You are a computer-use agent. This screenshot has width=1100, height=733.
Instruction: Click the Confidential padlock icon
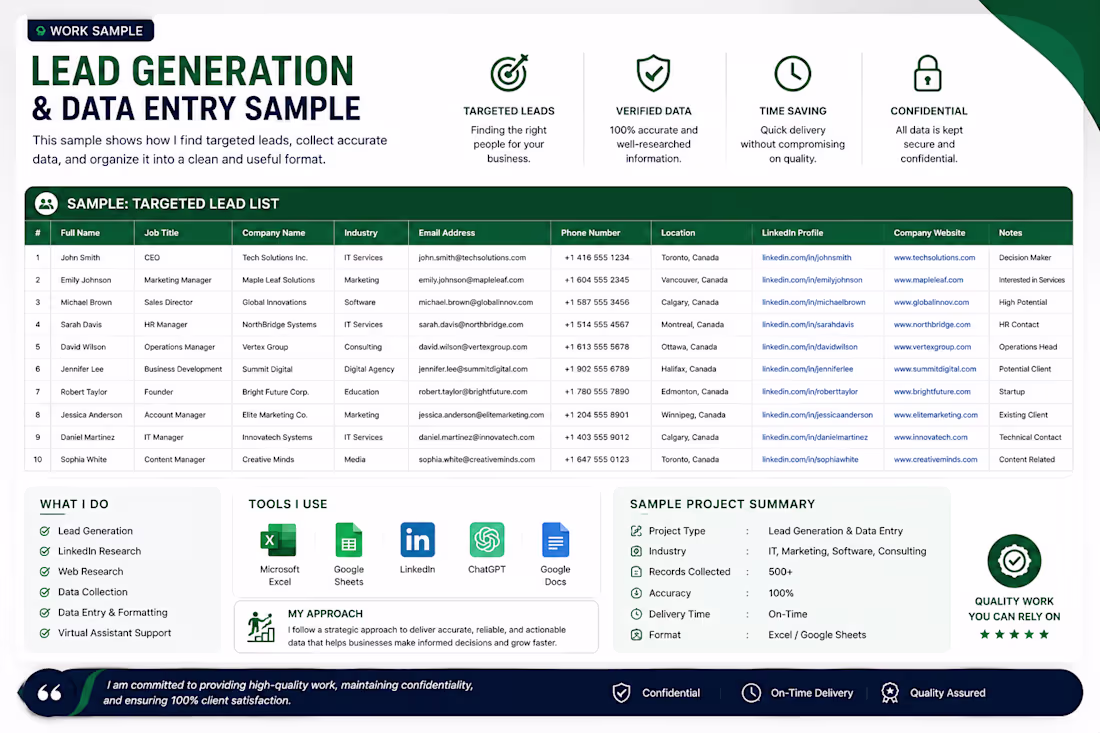coord(927,74)
